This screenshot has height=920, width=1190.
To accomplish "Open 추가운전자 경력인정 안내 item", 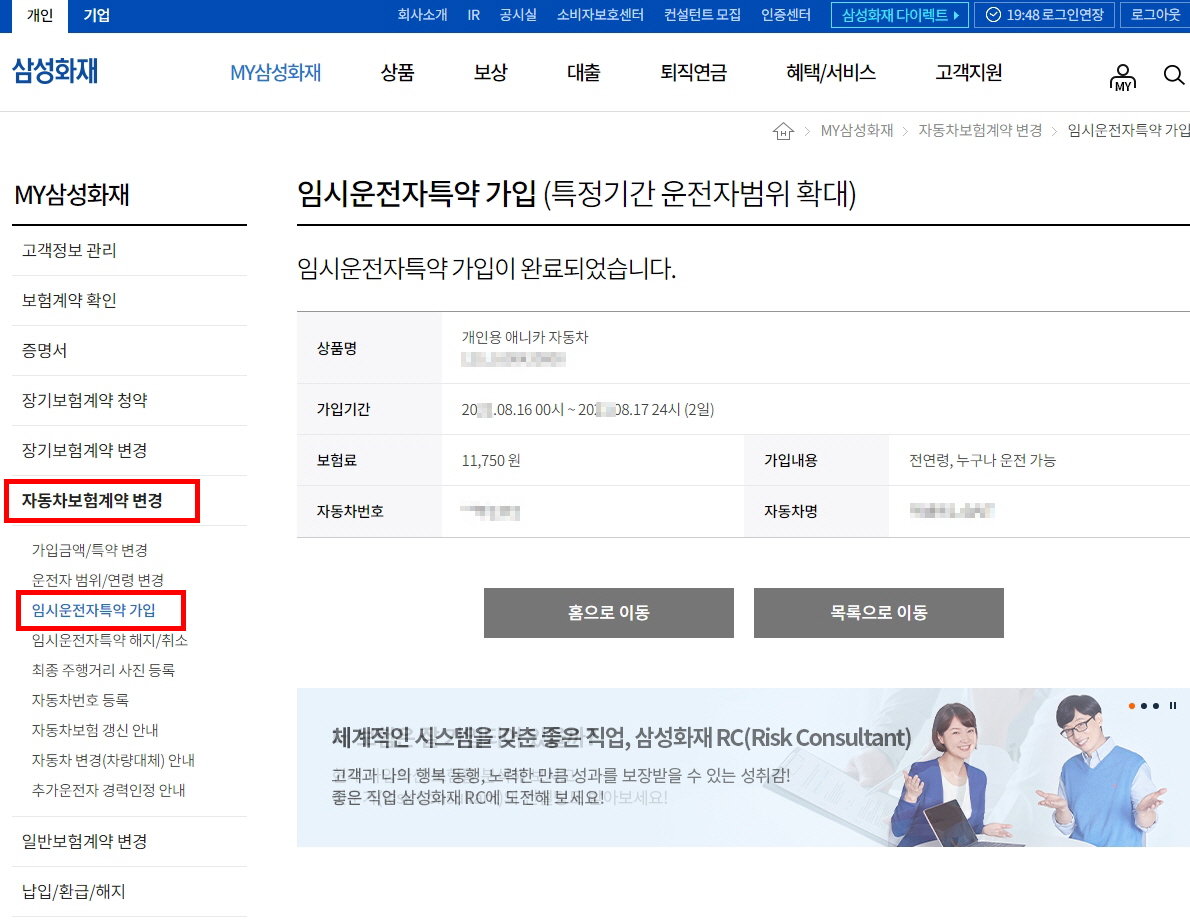I will (x=109, y=790).
